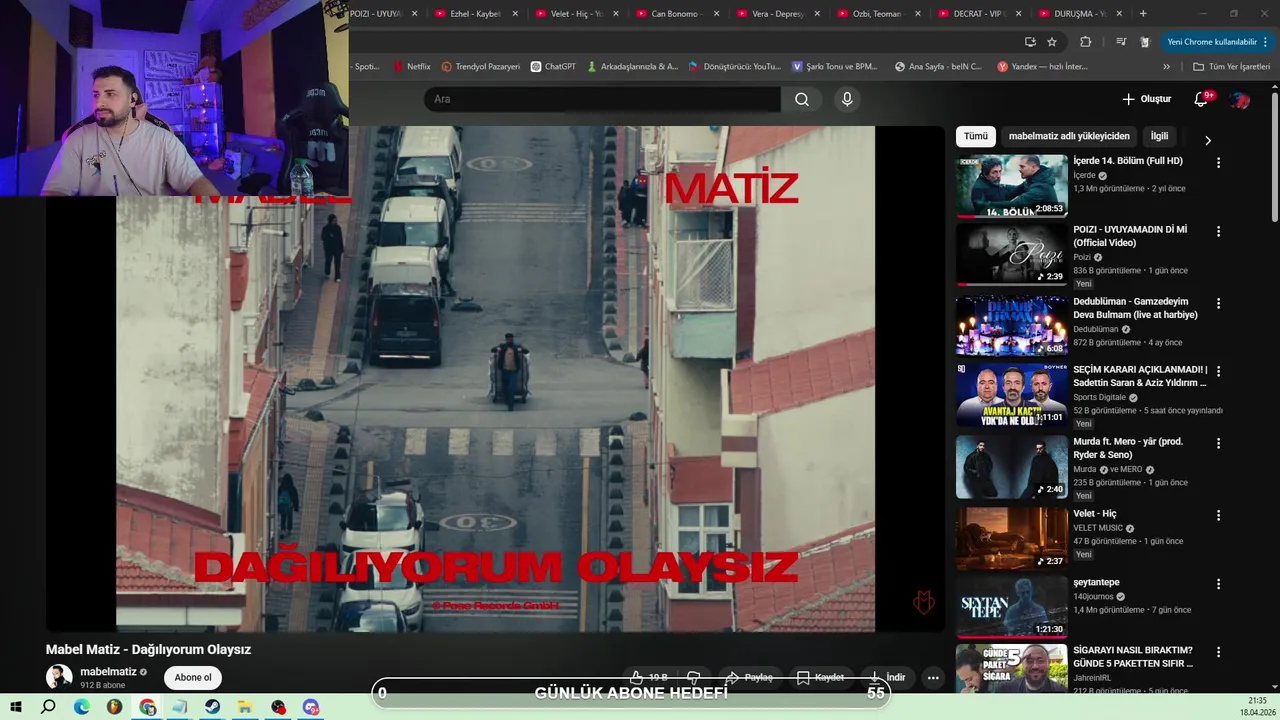Expand the hidden bookmarks overflow chevron
The width and height of the screenshot is (1280, 720).
[1166, 66]
